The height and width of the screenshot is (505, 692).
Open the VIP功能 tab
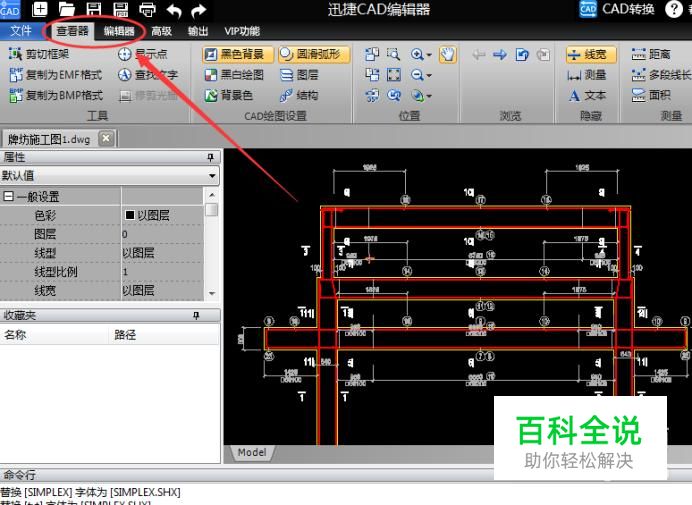[x=241, y=31]
